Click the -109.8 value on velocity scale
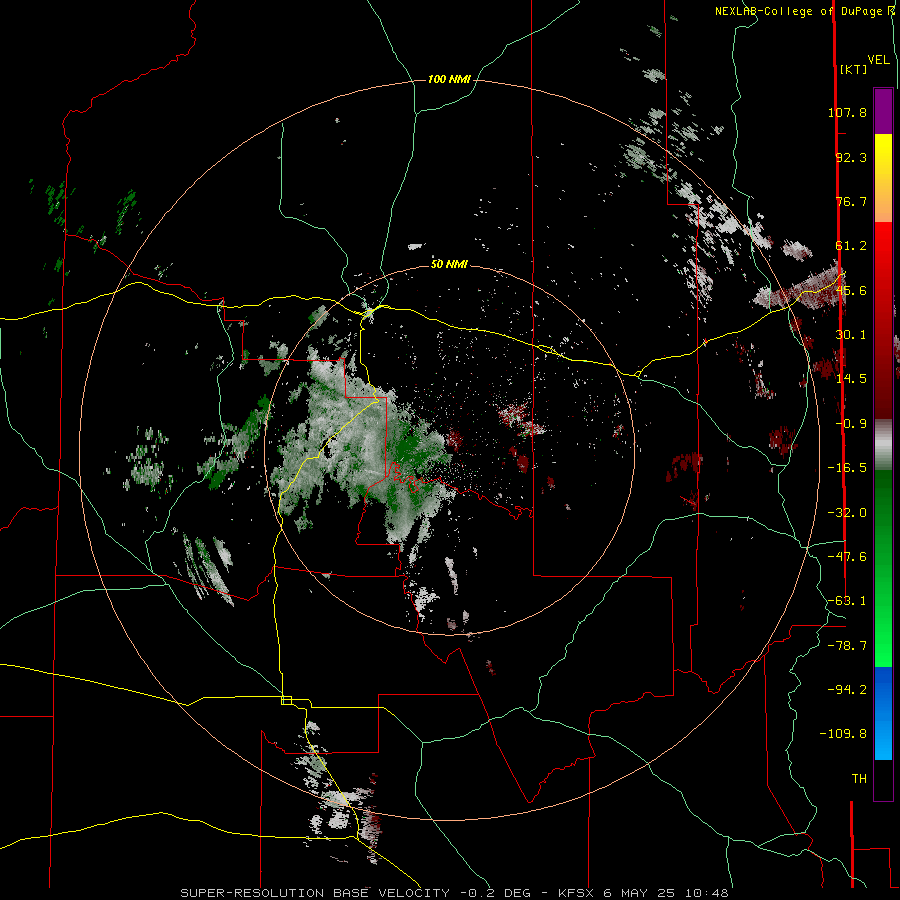Image resolution: width=900 pixels, height=900 pixels. pos(844,734)
